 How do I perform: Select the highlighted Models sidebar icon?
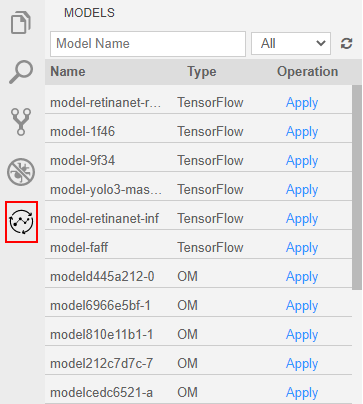[21, 222]
